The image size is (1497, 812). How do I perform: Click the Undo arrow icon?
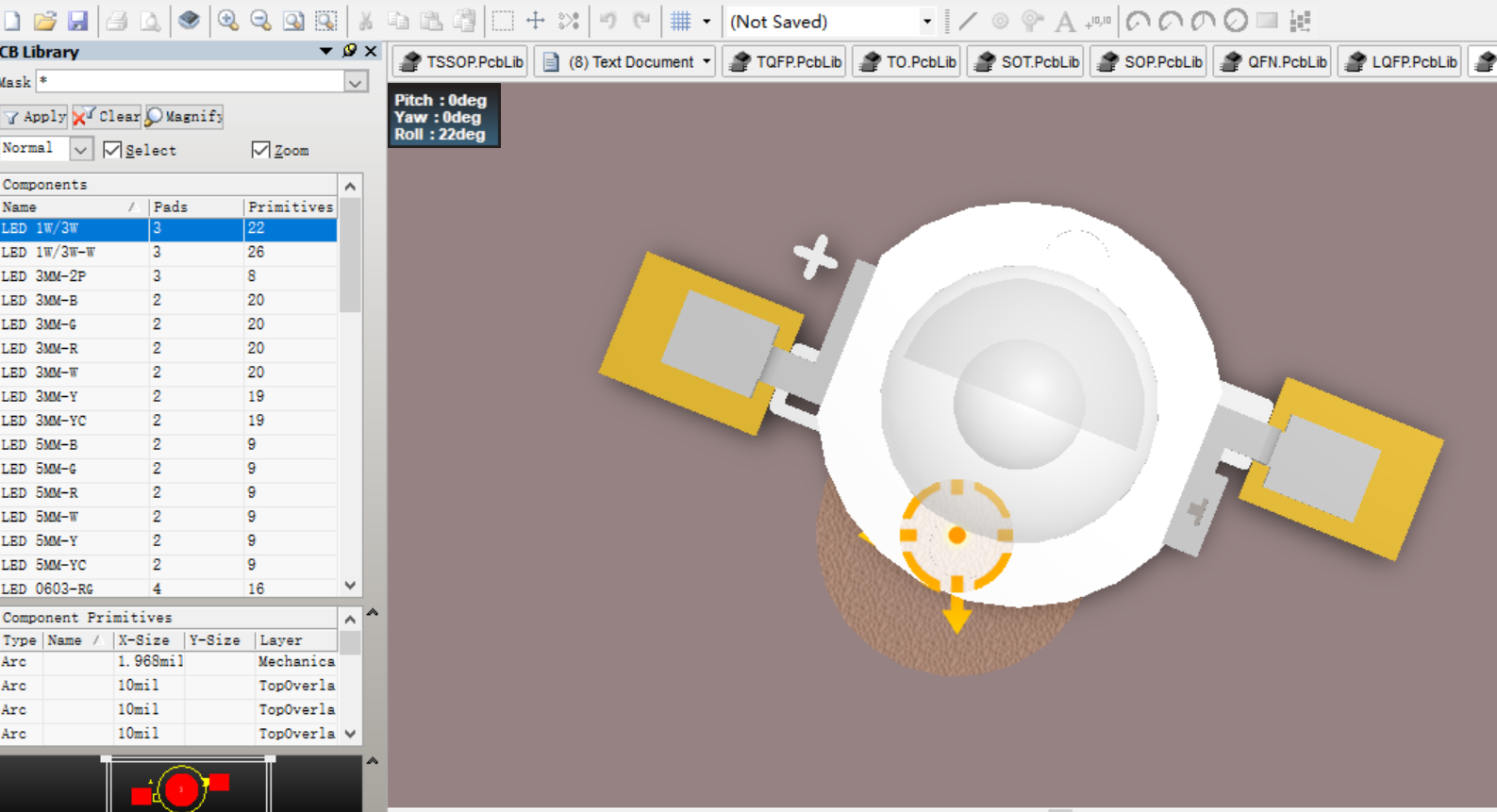coord(608,20)
